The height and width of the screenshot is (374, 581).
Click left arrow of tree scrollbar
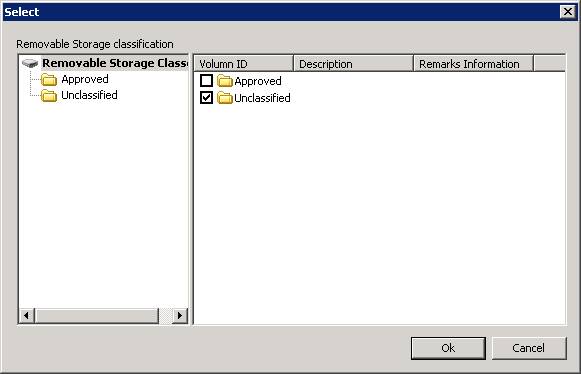coord(26,315)
